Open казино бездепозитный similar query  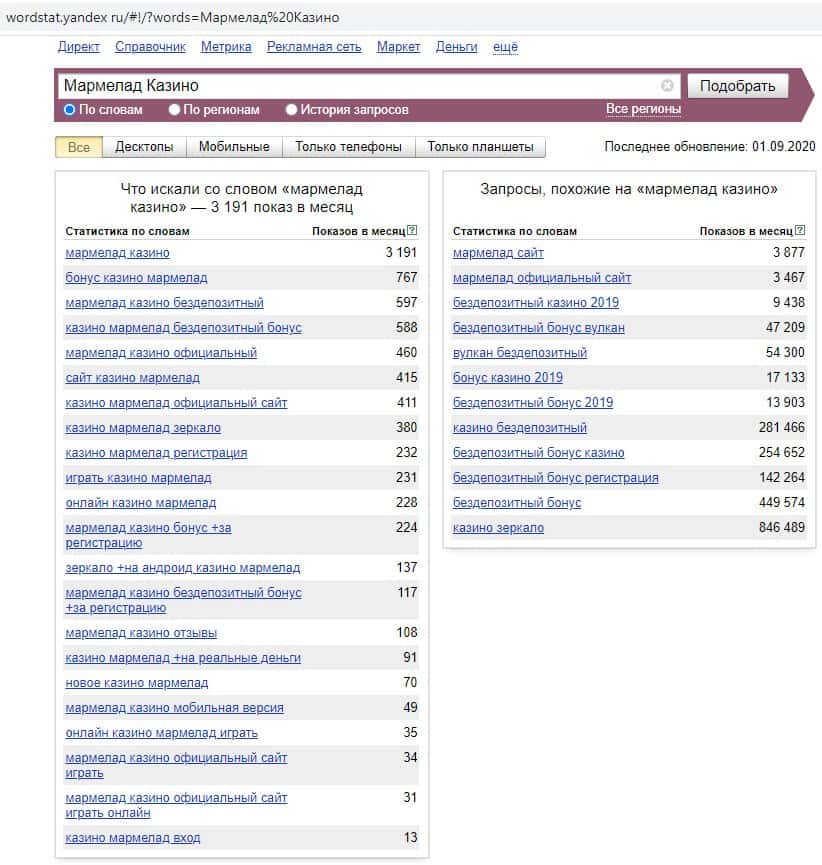520,428
